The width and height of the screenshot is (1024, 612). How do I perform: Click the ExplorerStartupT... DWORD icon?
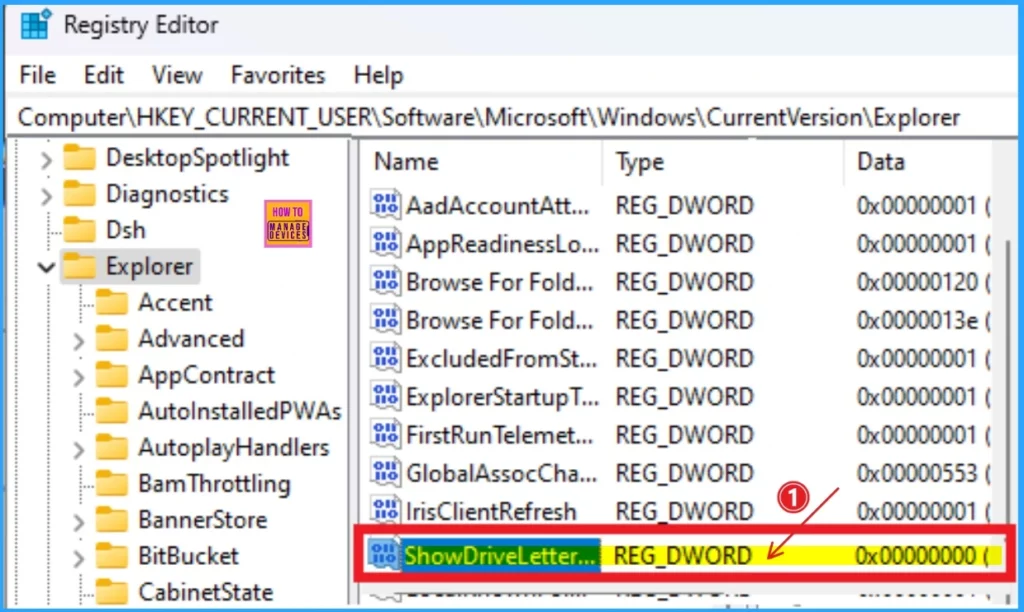tap(385, 396)
